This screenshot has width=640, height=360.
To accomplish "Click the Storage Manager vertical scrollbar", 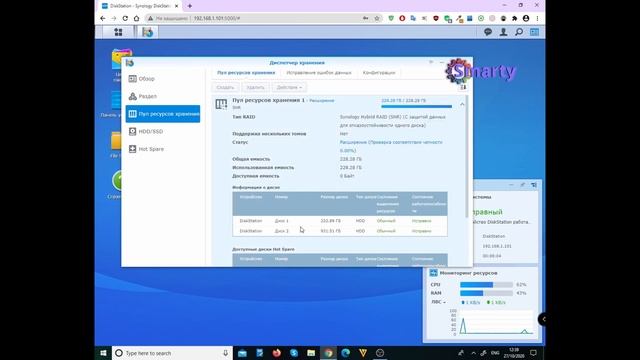I will pyautogui.click(x=467, y=157).
